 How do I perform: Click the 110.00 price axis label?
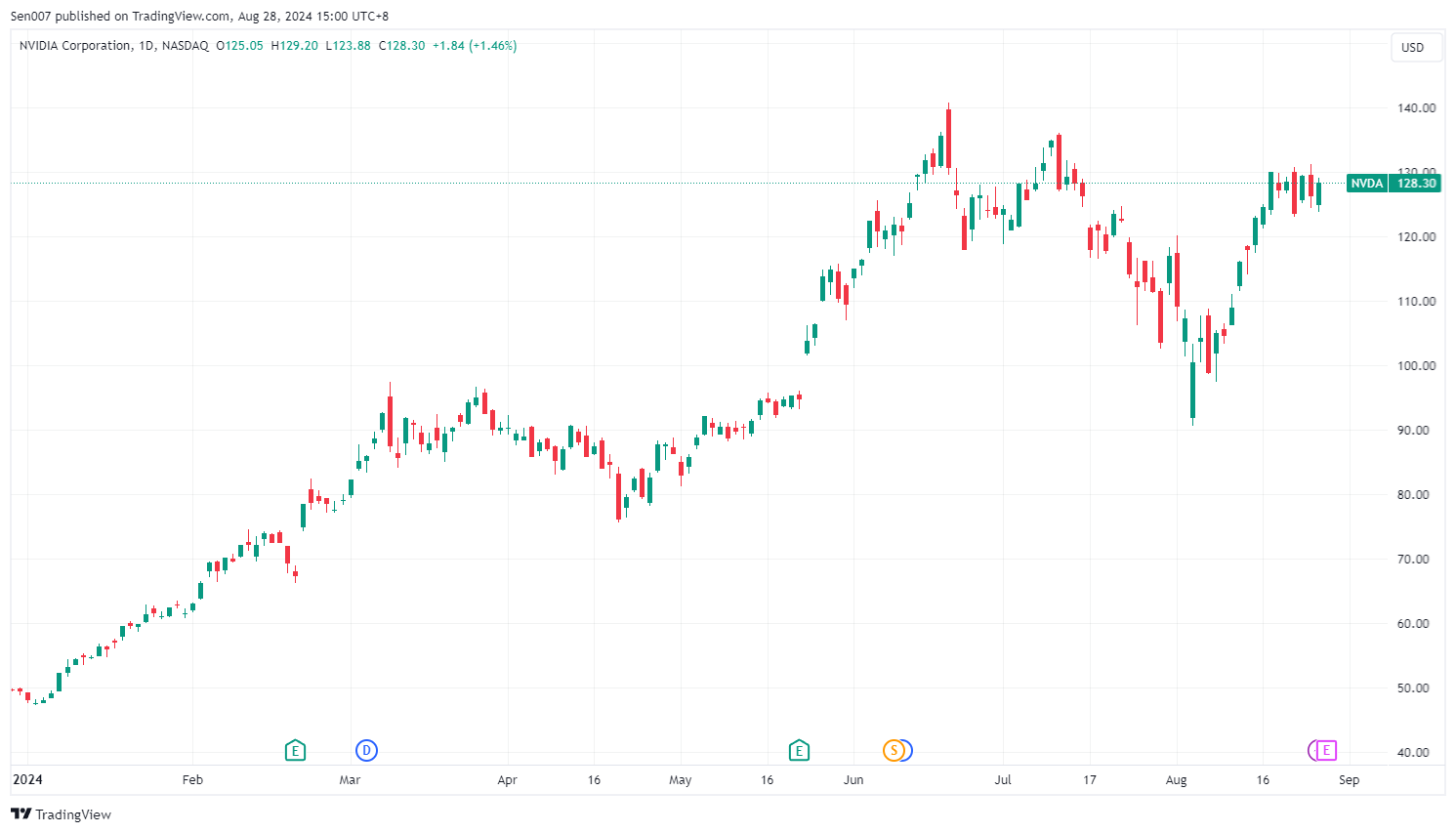pos(1416,301)
